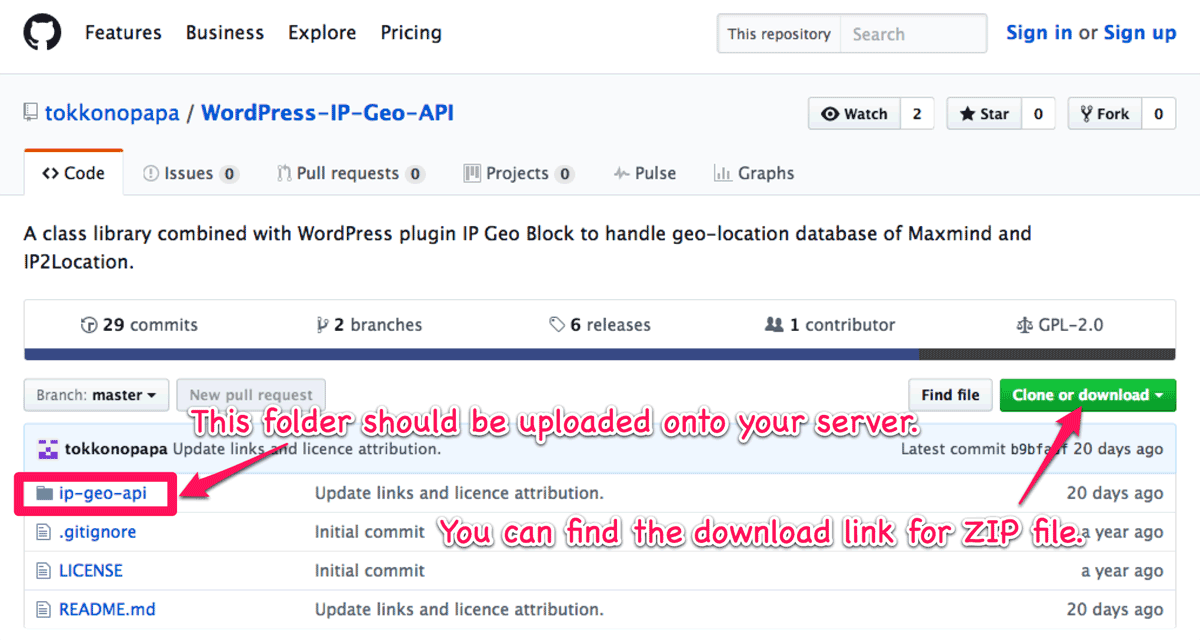Image resolution: width=1200 pixels, height=640 pixels.
Task: Open the README.md row's commit message
Action: pos(459,609)
